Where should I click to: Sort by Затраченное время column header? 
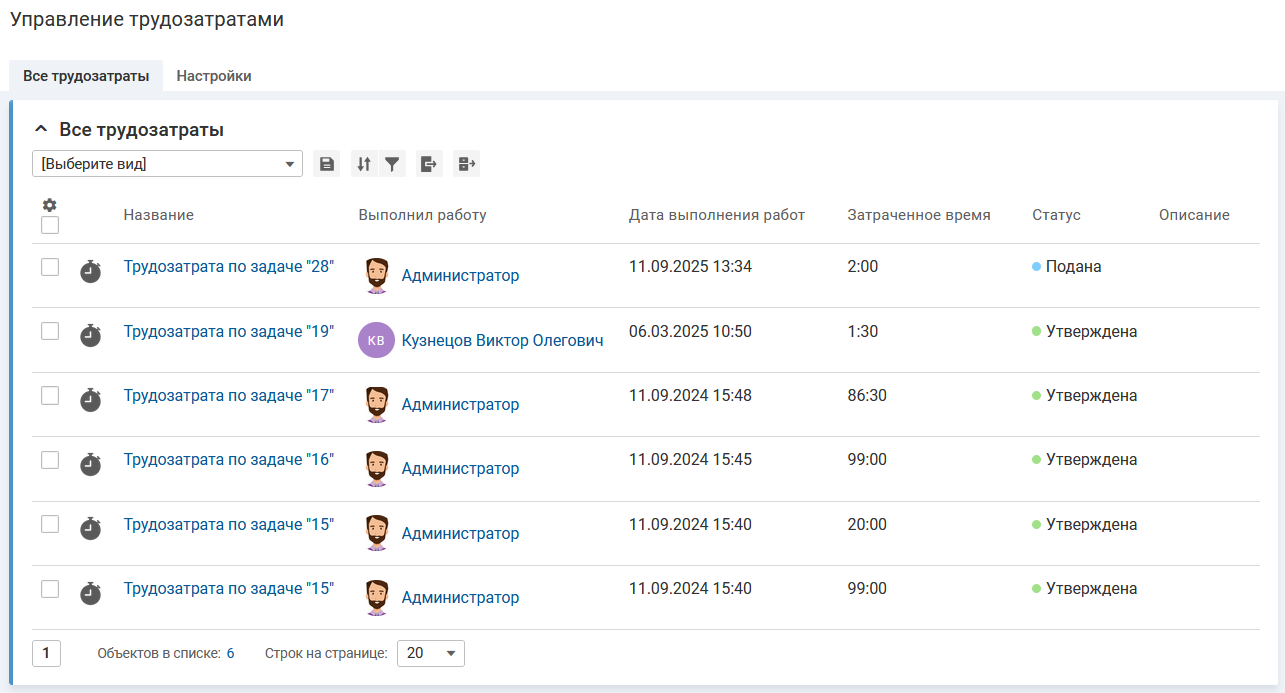coord(918,215)
